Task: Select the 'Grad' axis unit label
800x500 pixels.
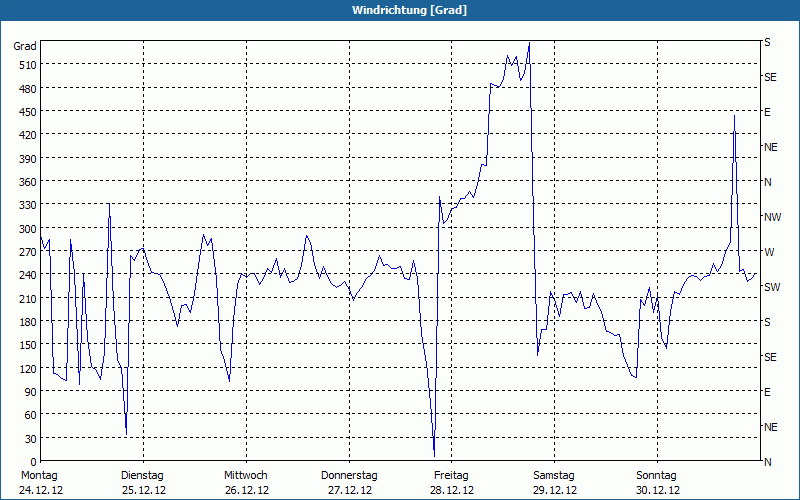Action: click(25, 46)
